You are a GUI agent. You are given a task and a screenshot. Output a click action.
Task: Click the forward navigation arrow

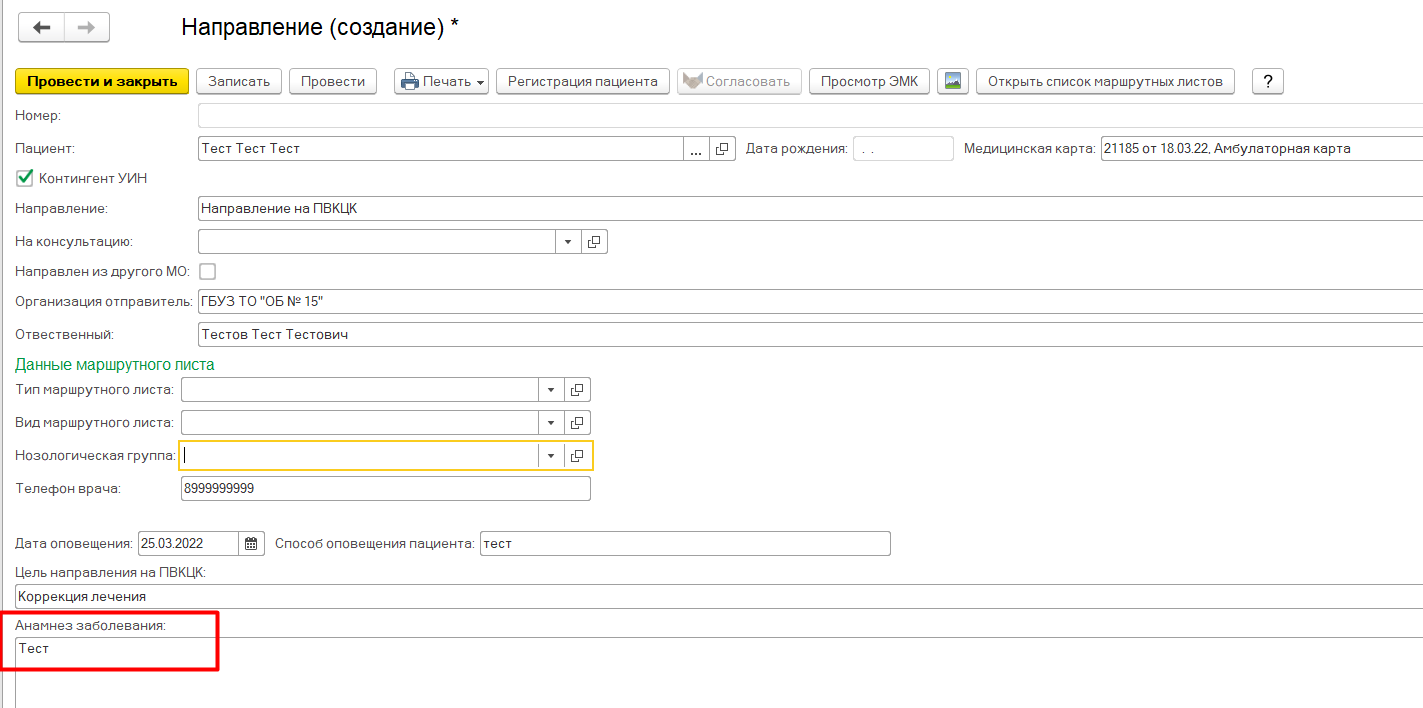(86, 28)
